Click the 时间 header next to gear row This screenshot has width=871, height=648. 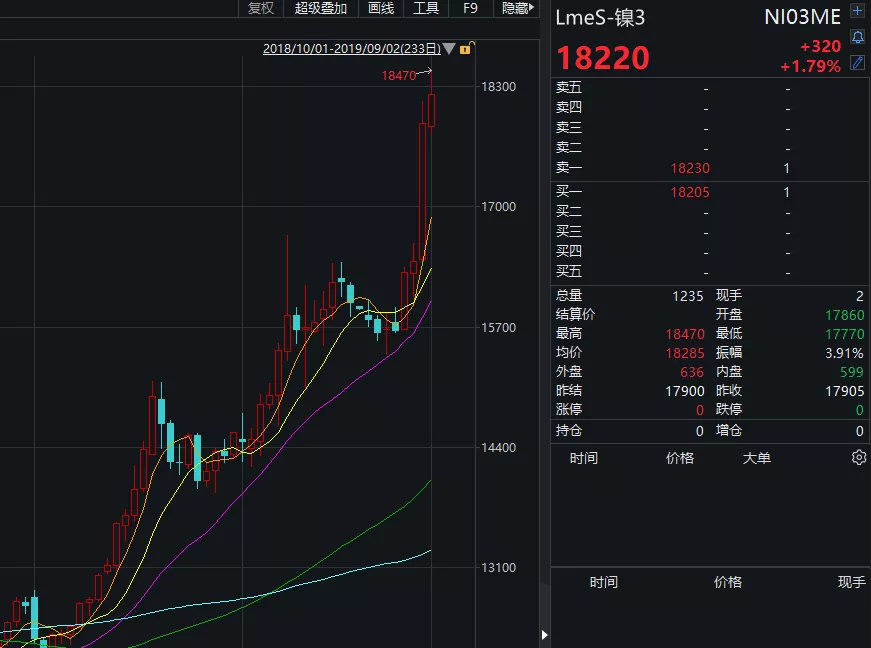point(584,458)
